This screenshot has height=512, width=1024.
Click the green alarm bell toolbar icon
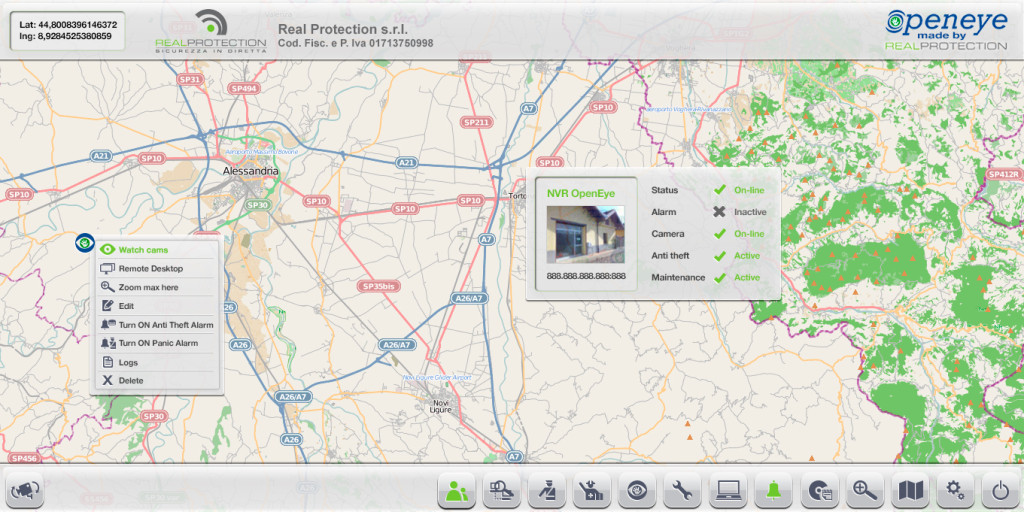click(773, 490)
